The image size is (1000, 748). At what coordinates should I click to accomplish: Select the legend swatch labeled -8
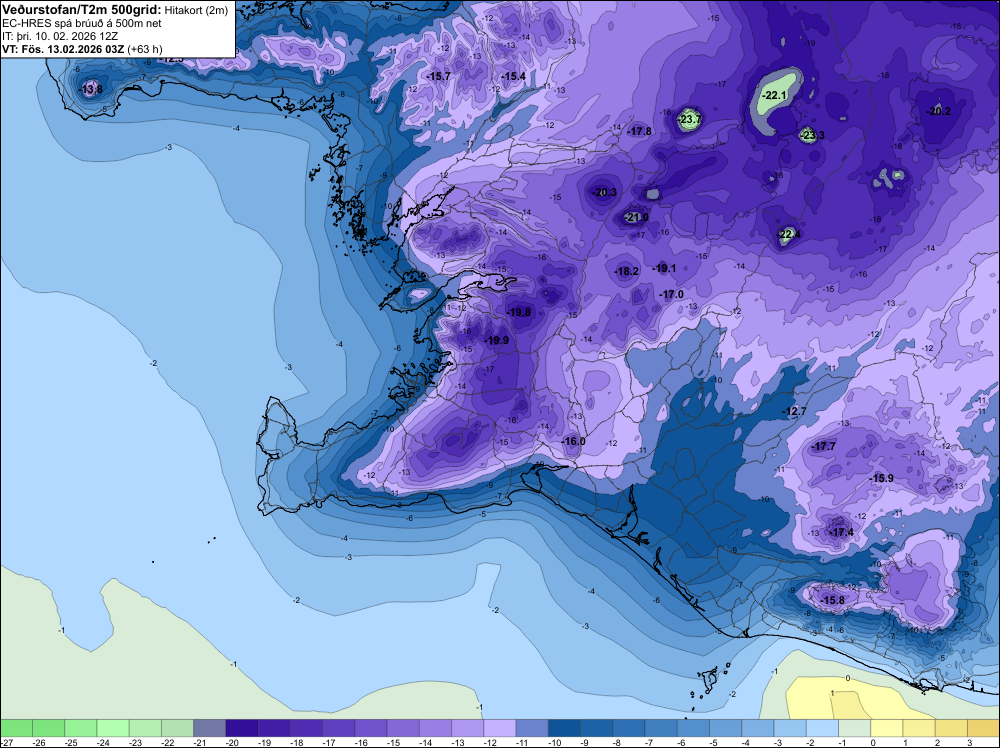coord(629,728)
